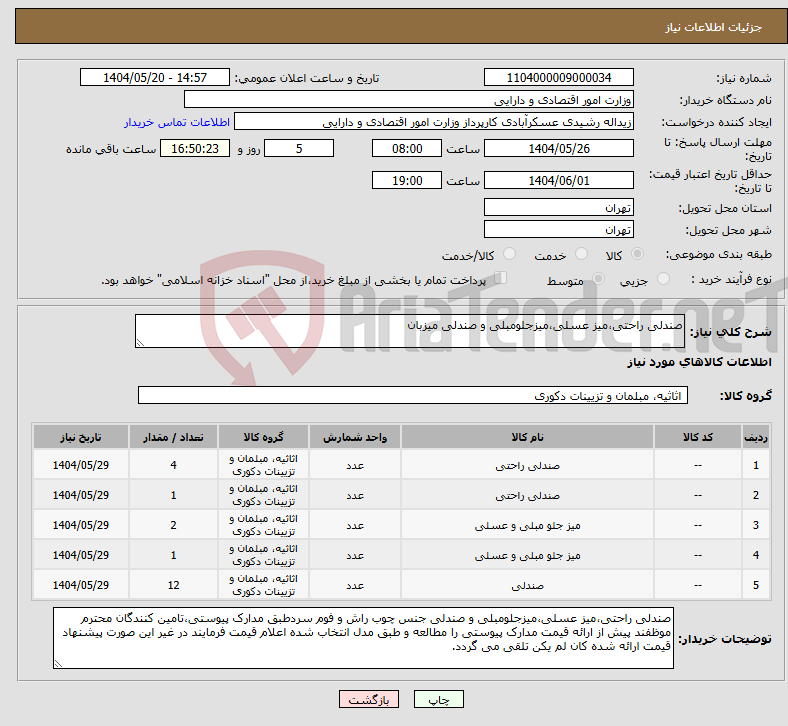
Task: Select the row 5 صندلی item cell
Action: click(526, 585)
